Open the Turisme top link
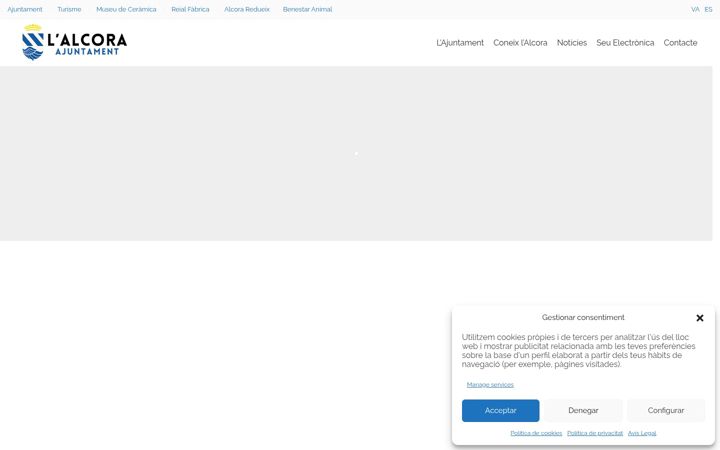Screen dimensions: 720x450 69,9
